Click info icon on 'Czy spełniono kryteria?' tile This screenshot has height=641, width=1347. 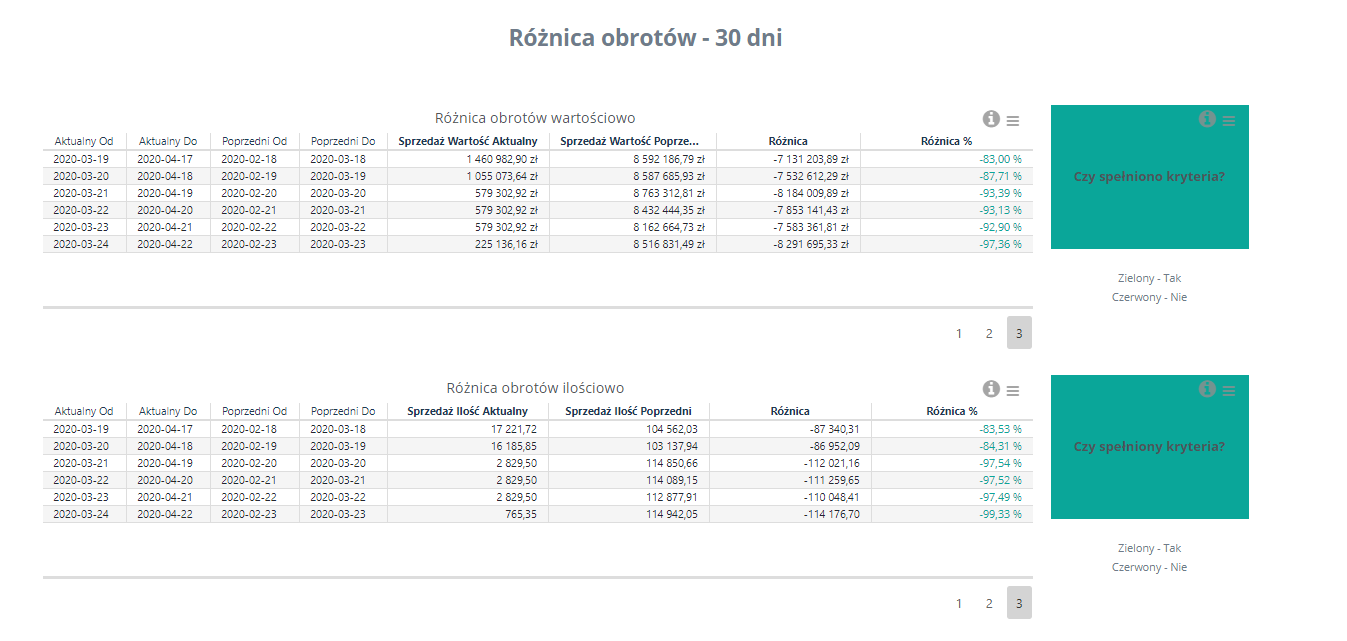coord(1207,119)
